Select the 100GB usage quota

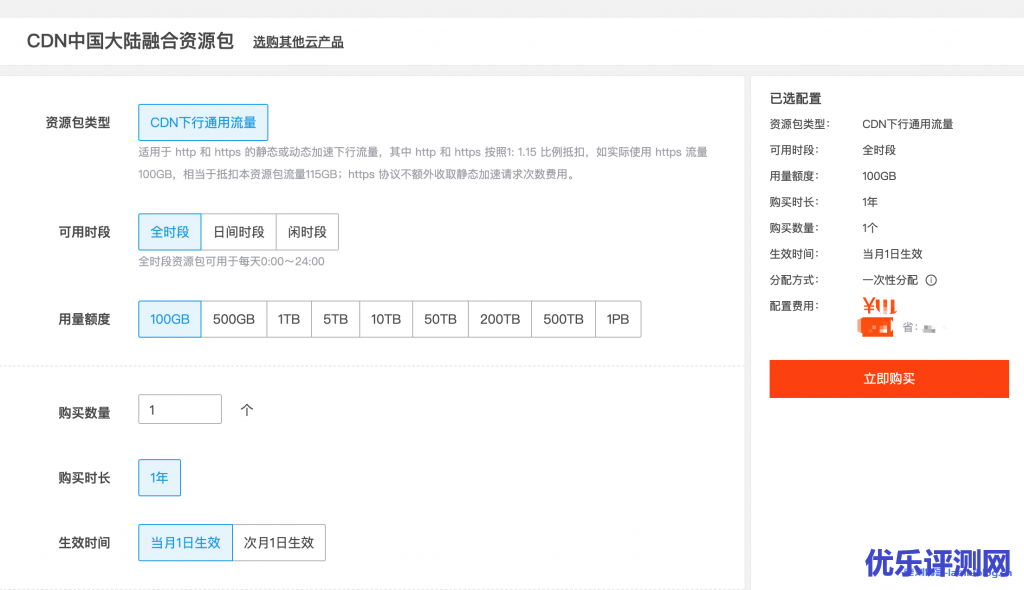170,319
